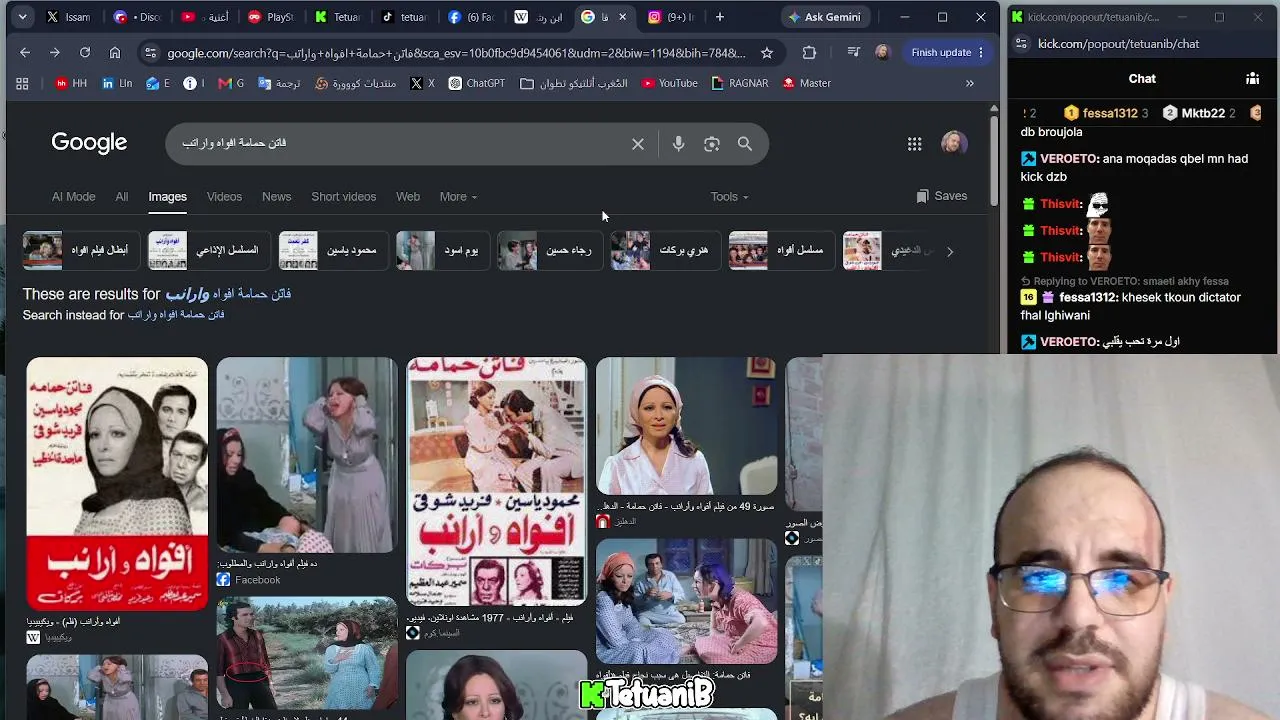Switch to the X Issam tab
Image resolution: width=1280 pixels, height=720 pixels.
point(68,17)
